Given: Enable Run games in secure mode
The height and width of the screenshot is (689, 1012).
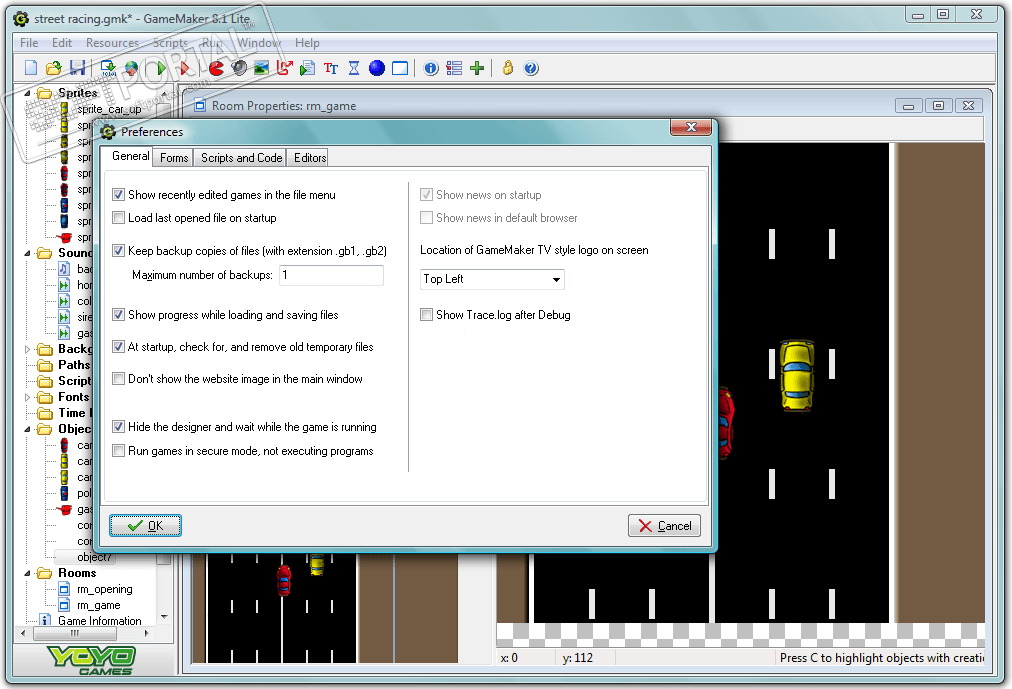Looking at the screenshot, I should click(118, 450).
